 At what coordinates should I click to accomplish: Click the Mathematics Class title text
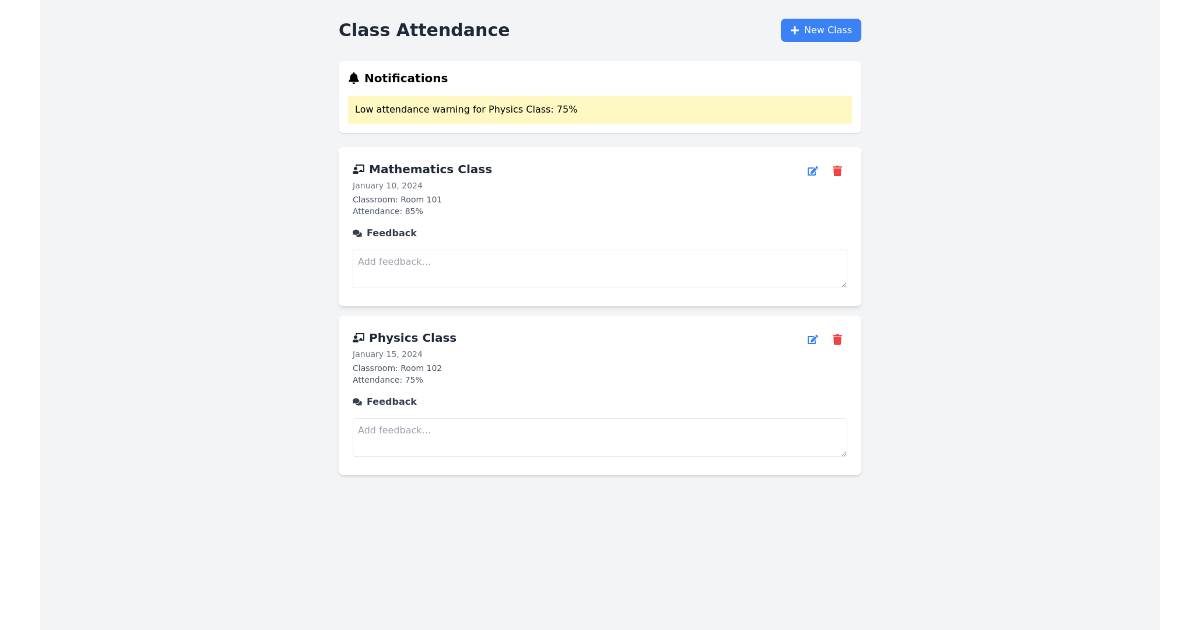point(431,169)
